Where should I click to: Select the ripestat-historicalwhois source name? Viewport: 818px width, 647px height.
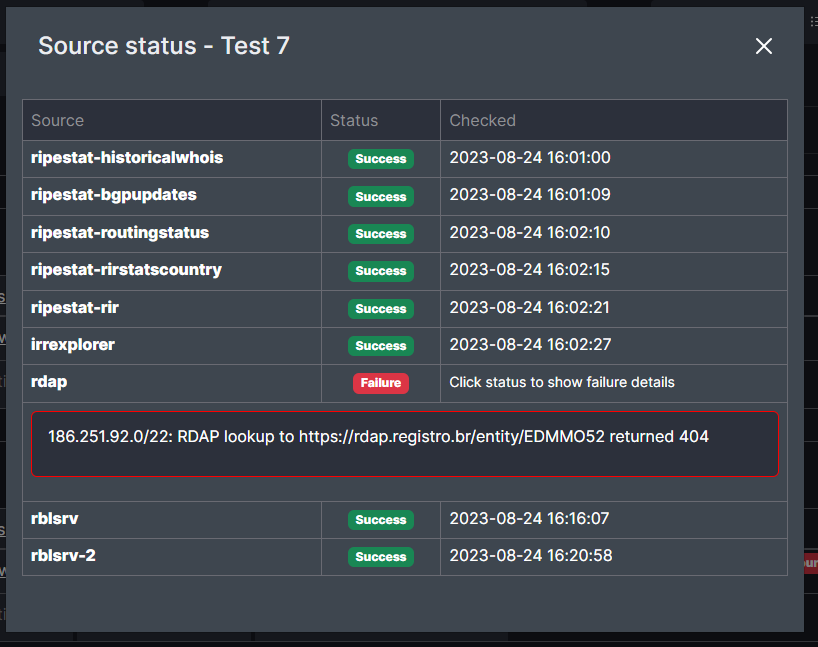127,158
